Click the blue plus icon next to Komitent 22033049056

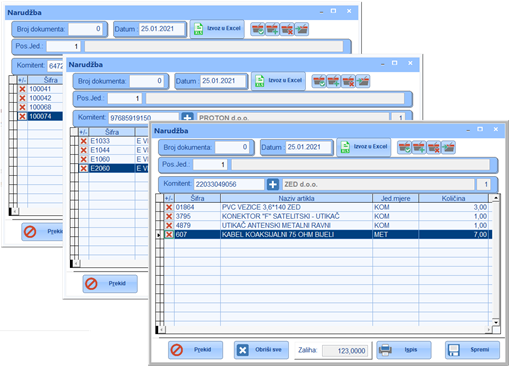tap(273, 184)
